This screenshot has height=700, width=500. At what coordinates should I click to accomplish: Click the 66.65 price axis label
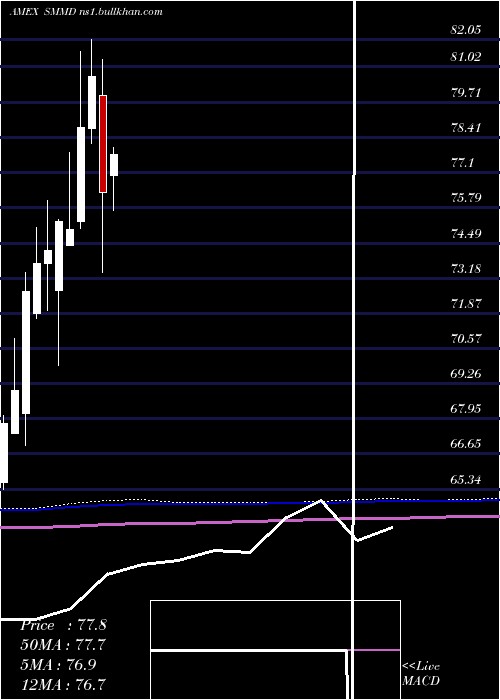[466, 444]
